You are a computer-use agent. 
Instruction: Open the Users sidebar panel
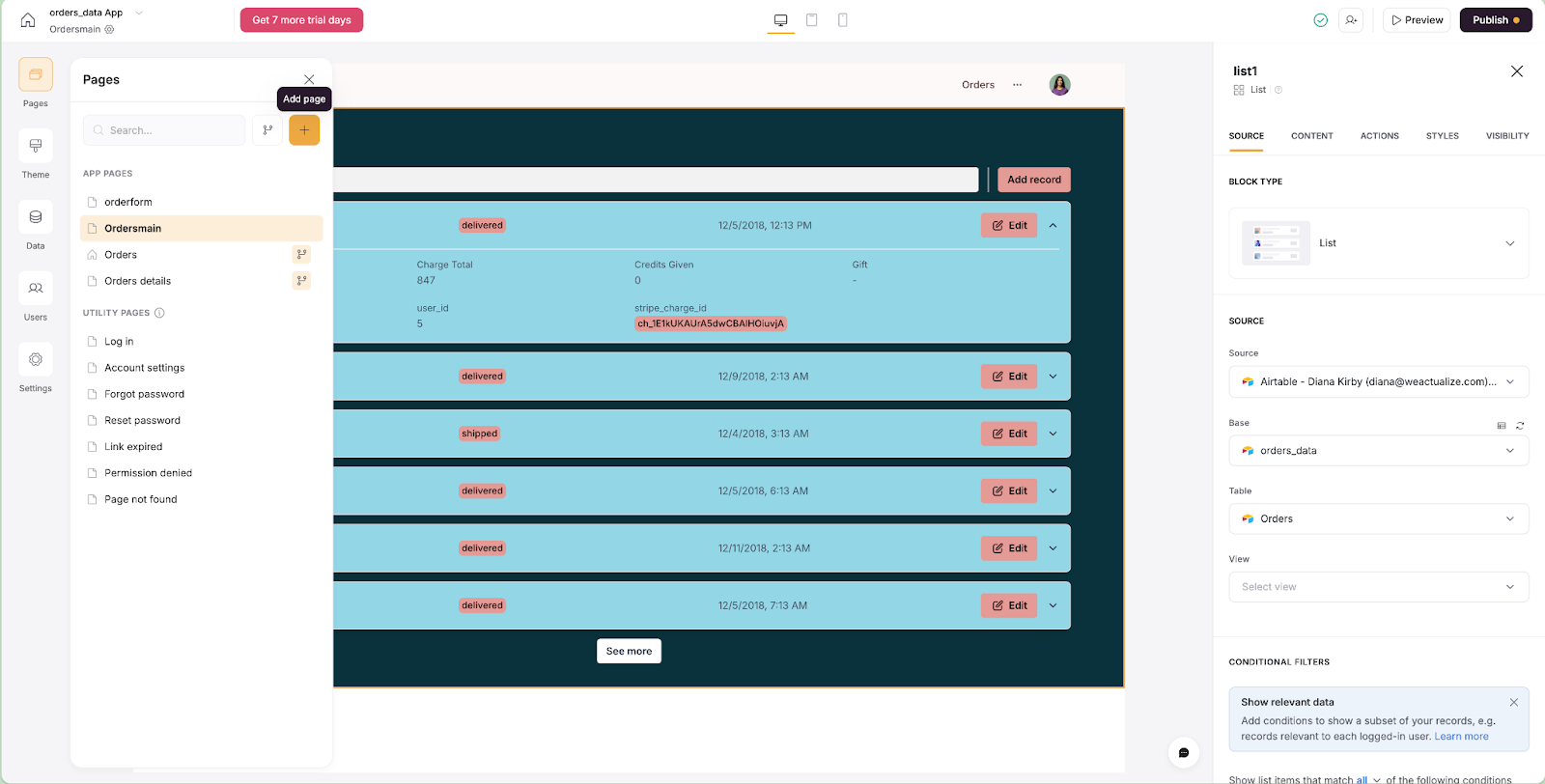pos(36,288)
